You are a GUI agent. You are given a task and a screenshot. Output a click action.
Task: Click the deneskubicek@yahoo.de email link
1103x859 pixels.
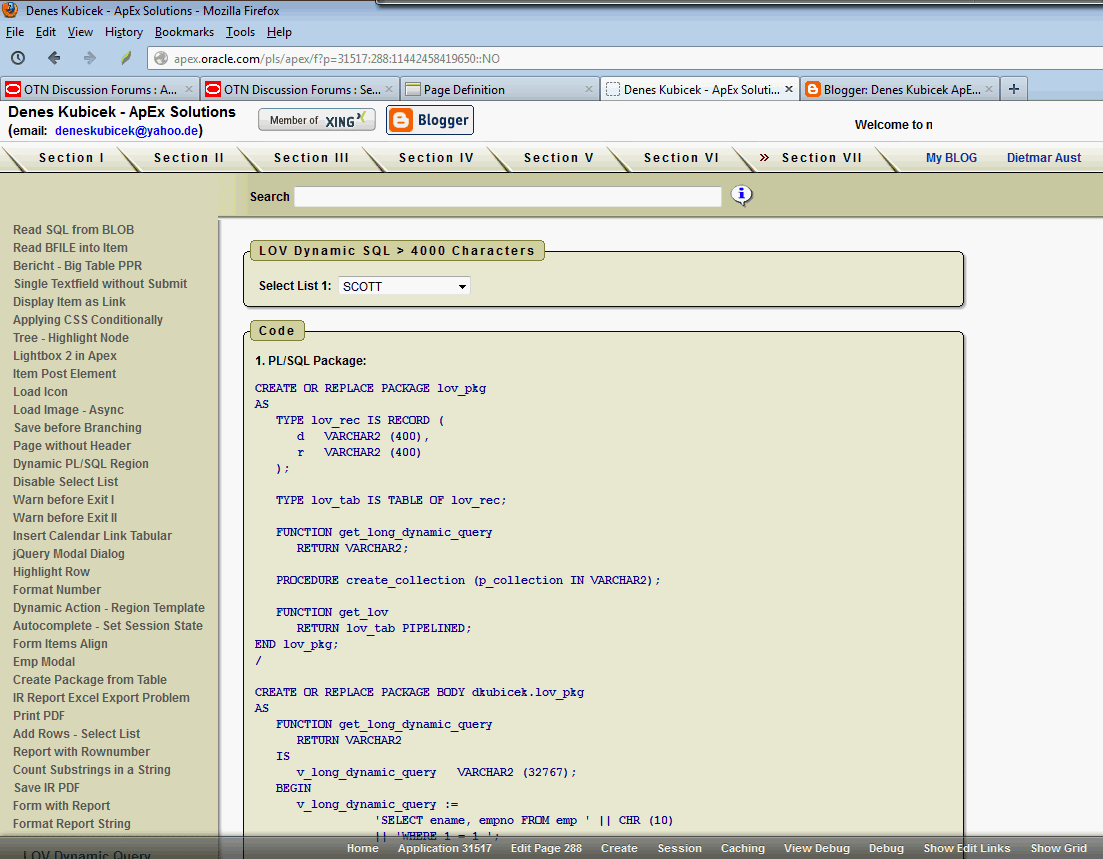[x=127, y=131]
